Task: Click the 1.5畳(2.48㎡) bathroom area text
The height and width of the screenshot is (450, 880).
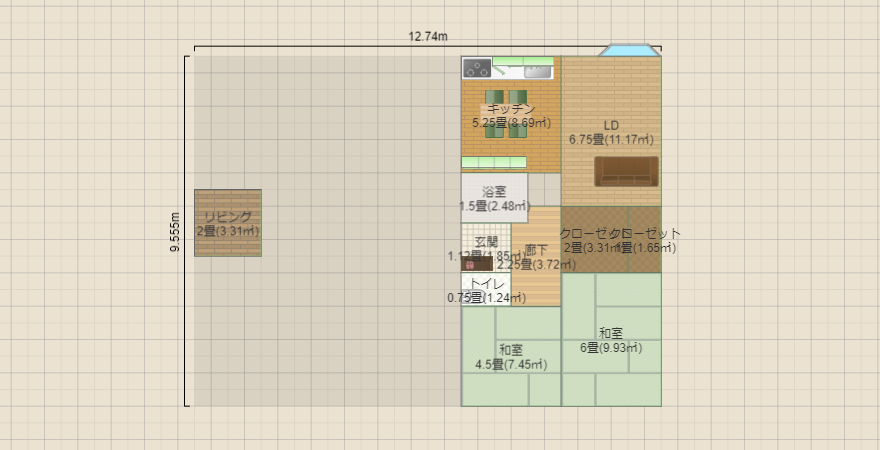Action: click(x=494, y=206)
